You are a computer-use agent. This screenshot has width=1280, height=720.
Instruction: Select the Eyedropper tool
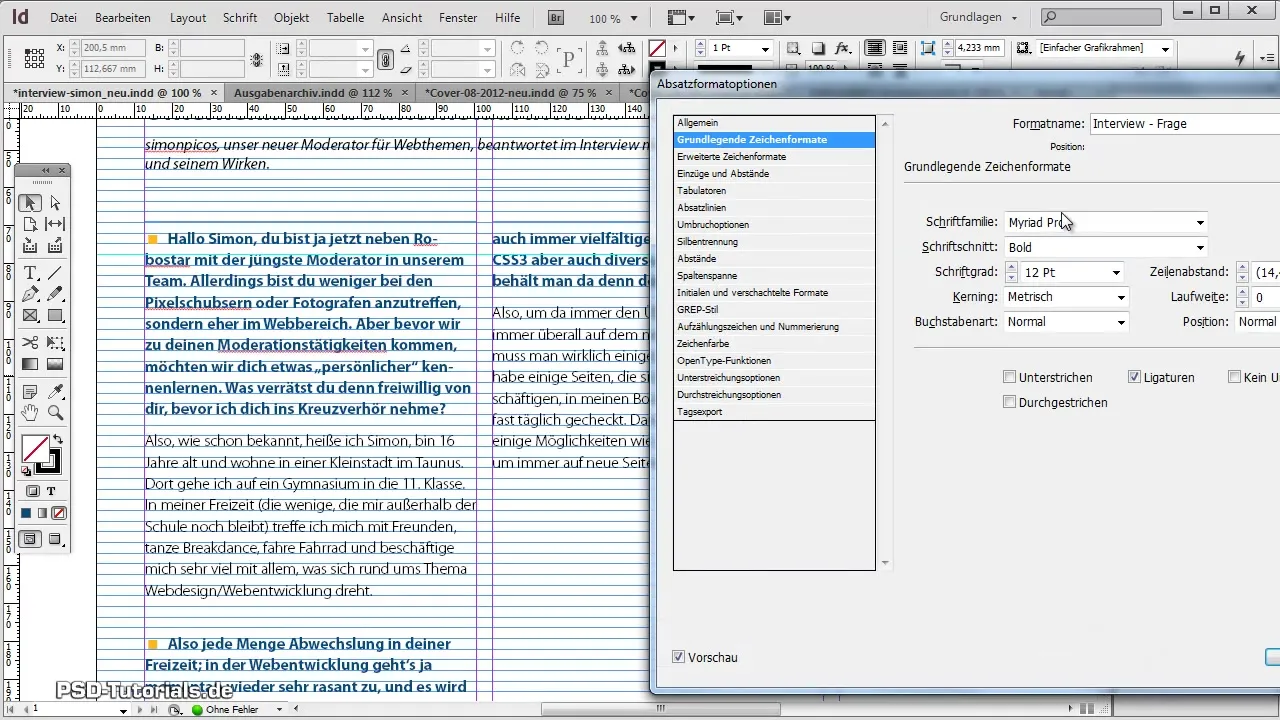tap(55, 391)
